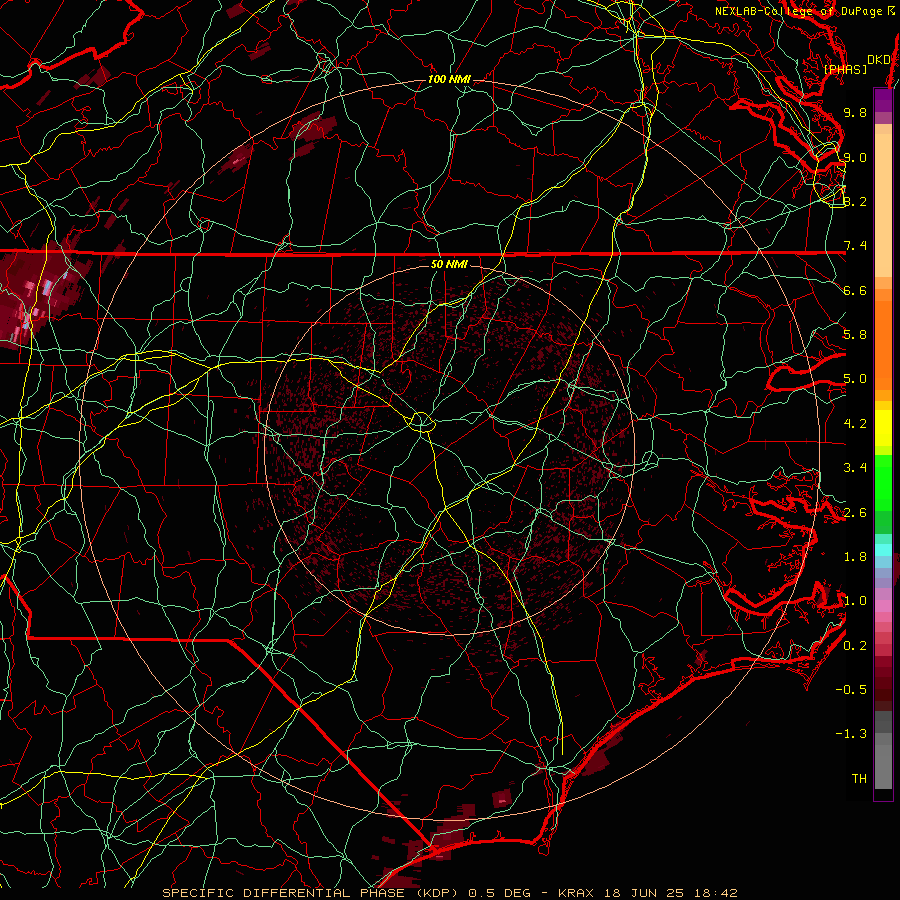Click the 5.0 scale value
This screenshot has width=900, height=900.
click(855, 379)
